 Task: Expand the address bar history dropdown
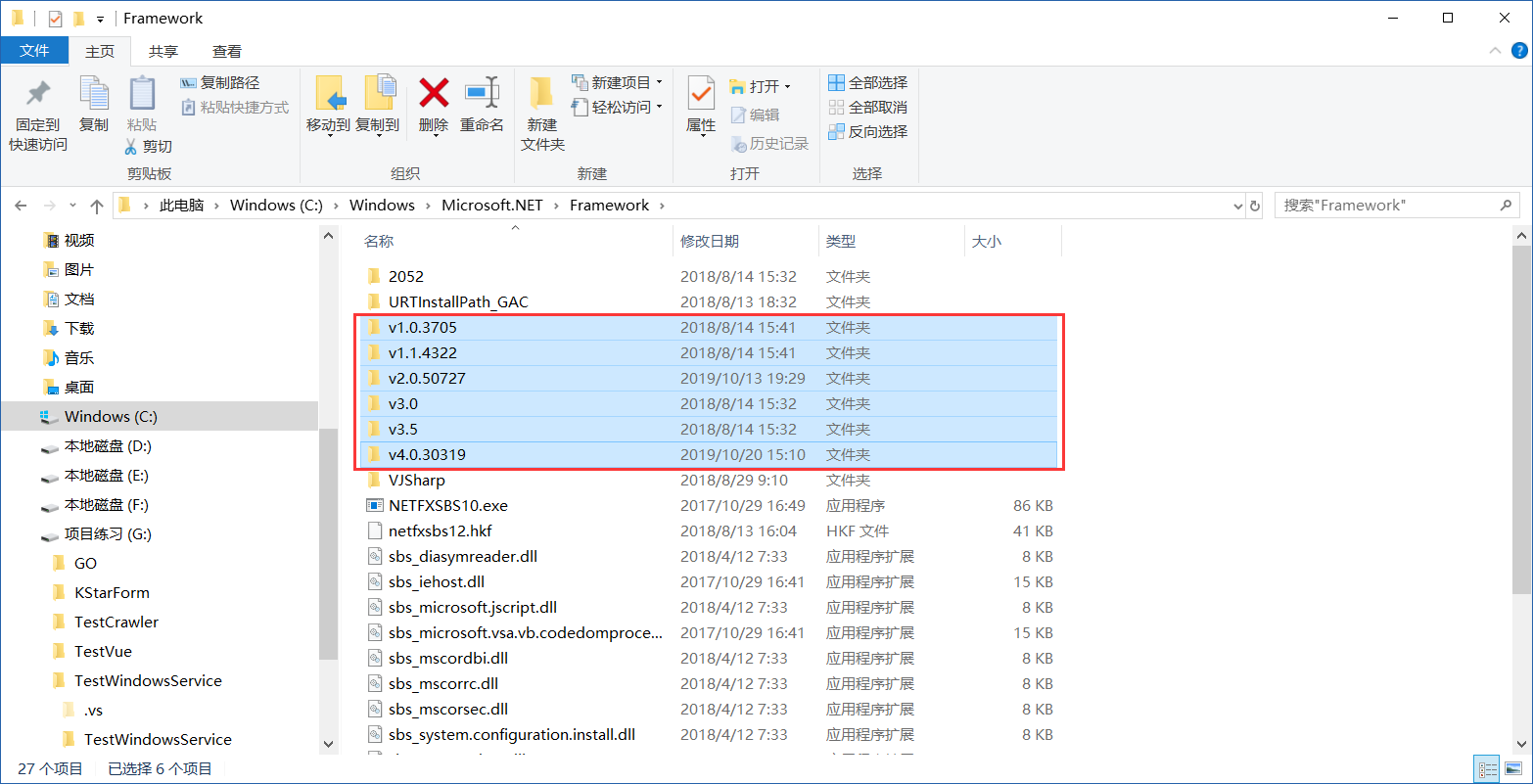point(1236,205)
